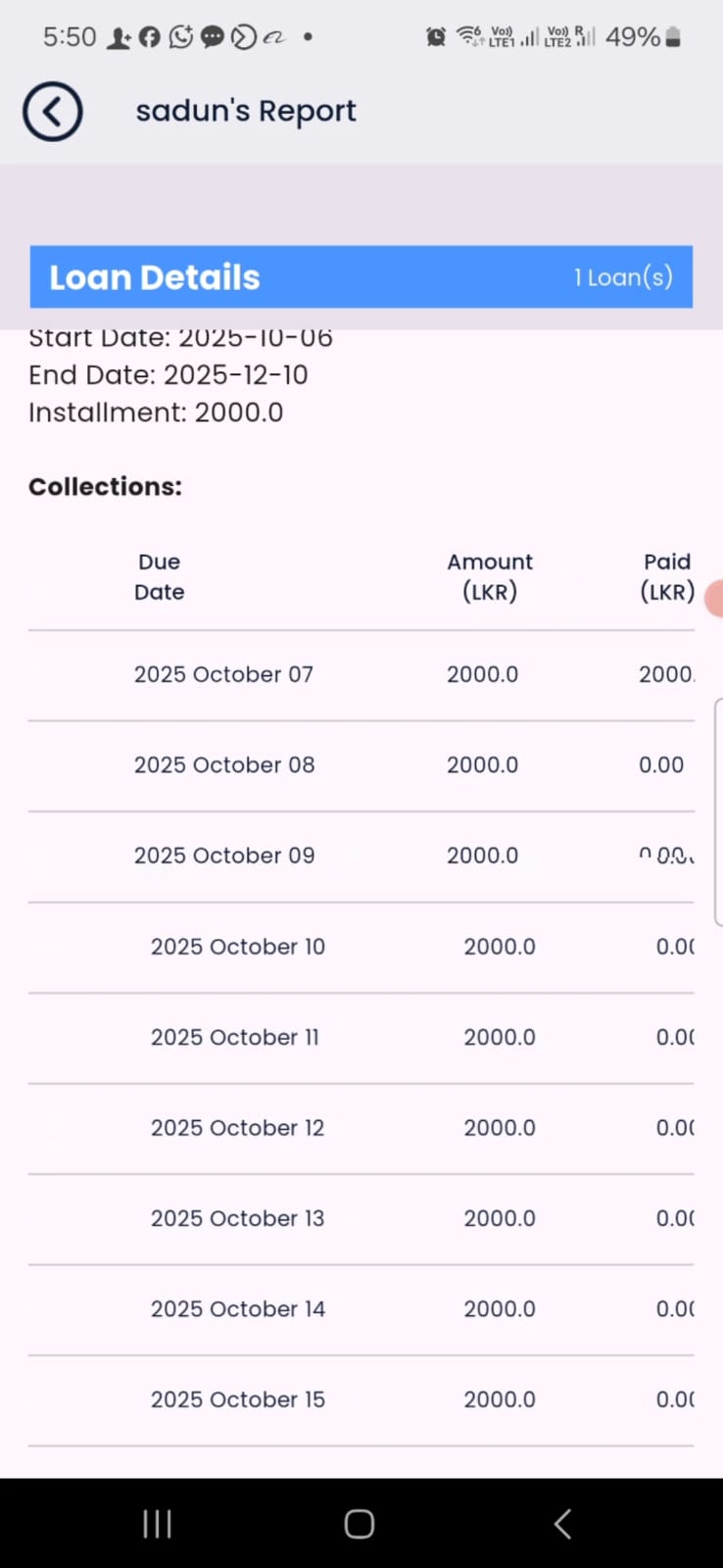Screen dimensions: 723x1568
Task: Tap the chat bubble notification icon
Action: pos(212,37)
